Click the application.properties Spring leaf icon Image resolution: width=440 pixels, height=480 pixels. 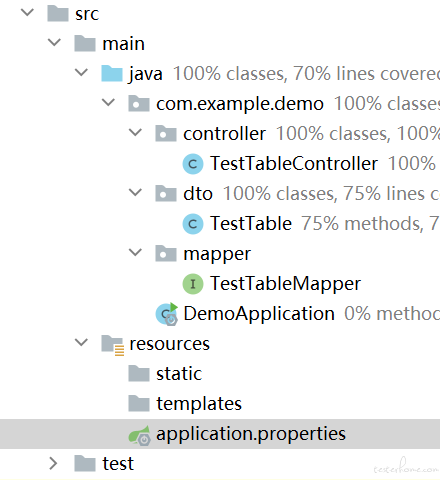(140, 435)
